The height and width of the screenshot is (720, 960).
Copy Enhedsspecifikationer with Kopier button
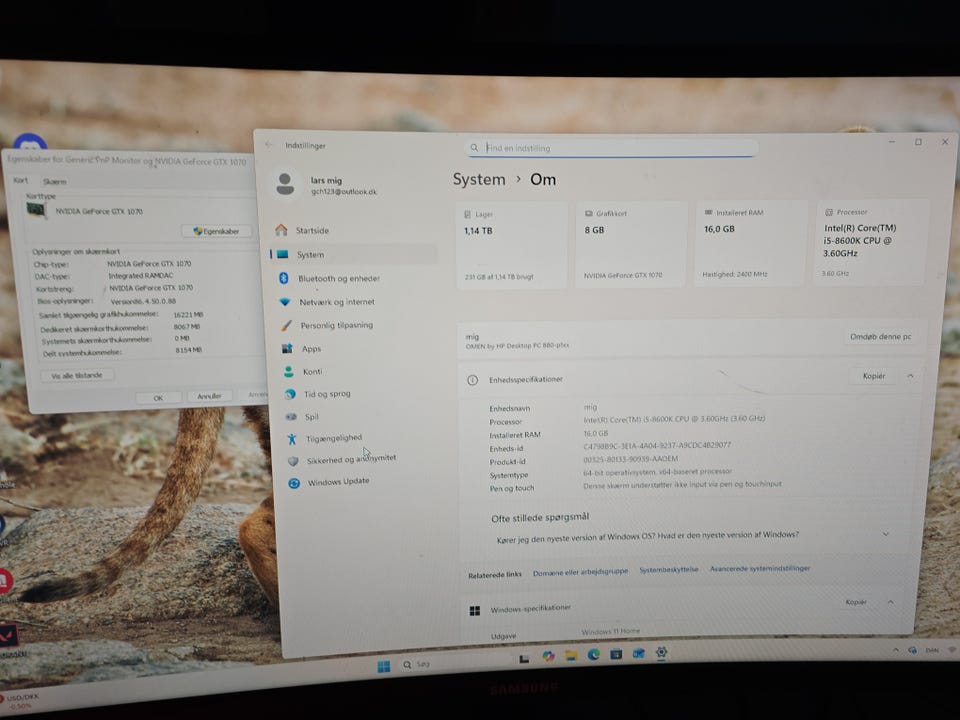[x=874, y=376]
